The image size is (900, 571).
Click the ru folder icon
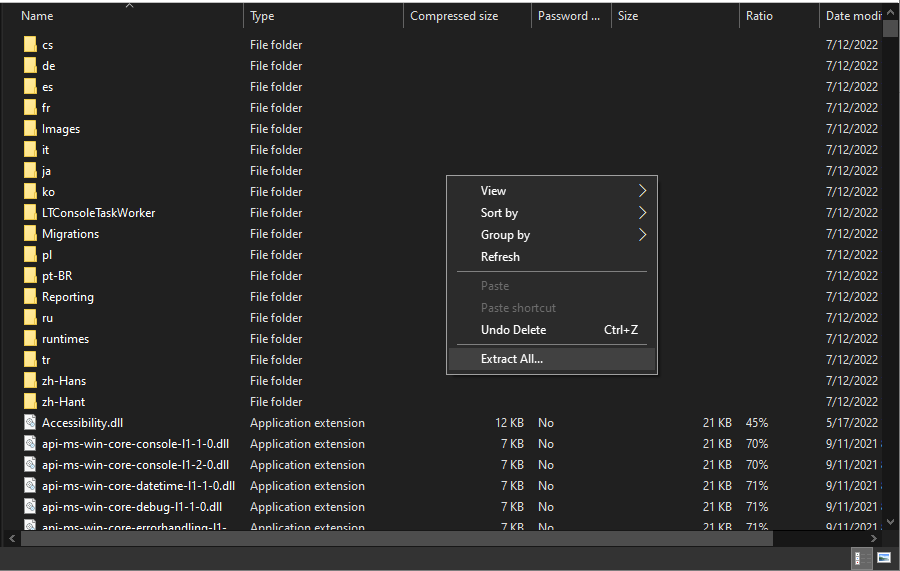pyautogui.click(x=30, y=318)
